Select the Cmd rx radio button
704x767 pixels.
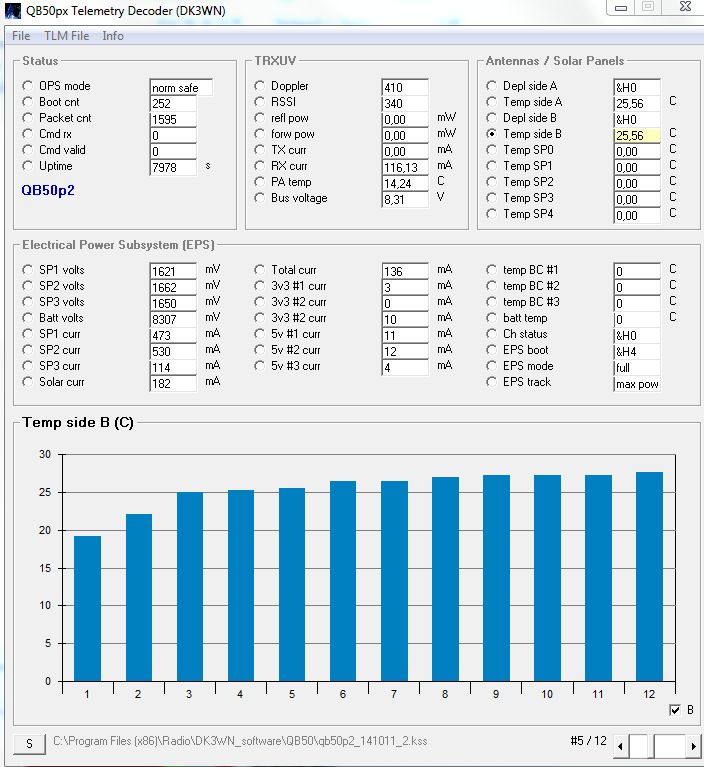tap(27, 134)
